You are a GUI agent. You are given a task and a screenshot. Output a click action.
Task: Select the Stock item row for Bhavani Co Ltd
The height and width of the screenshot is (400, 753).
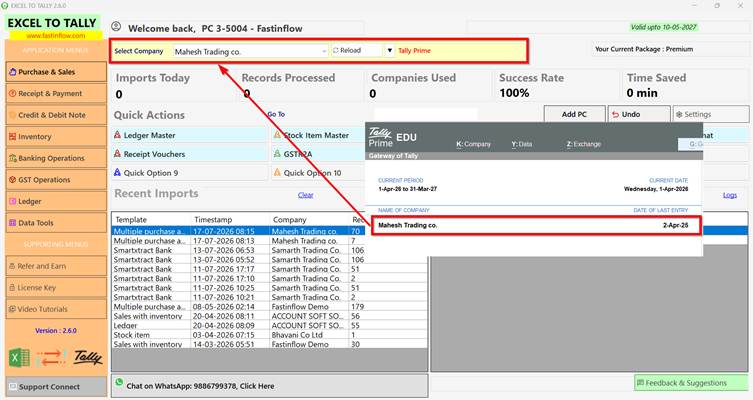tap(269, 335)
